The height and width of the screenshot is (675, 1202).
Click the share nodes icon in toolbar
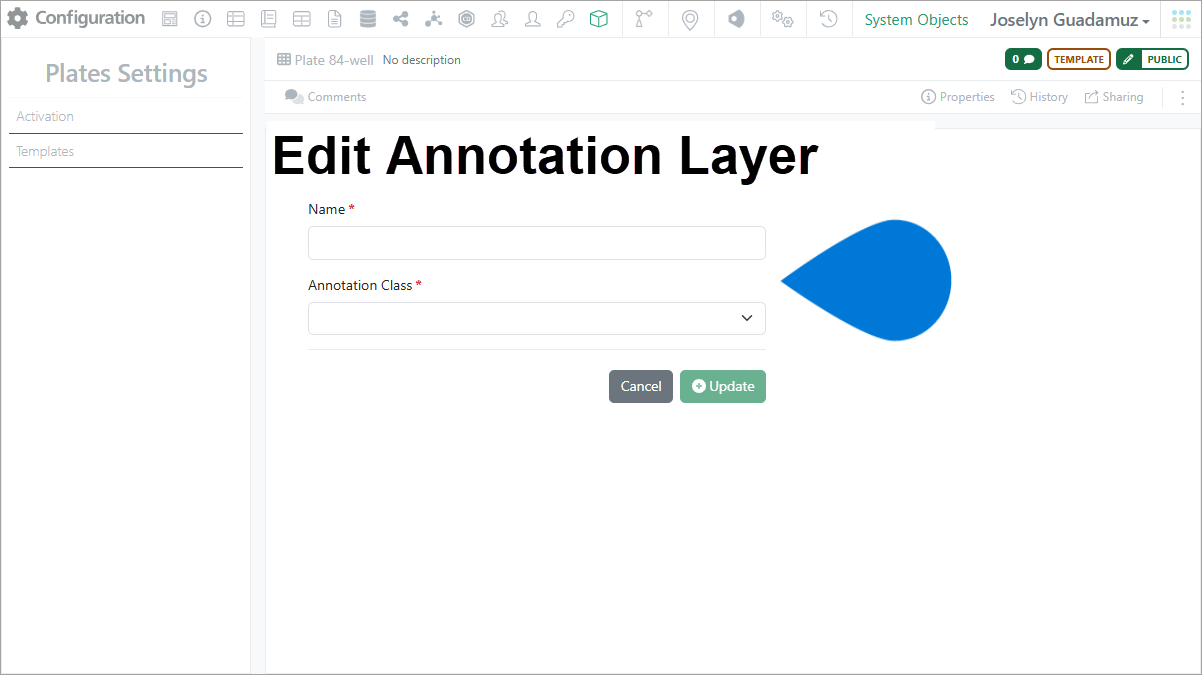click(x=401, y=19)
